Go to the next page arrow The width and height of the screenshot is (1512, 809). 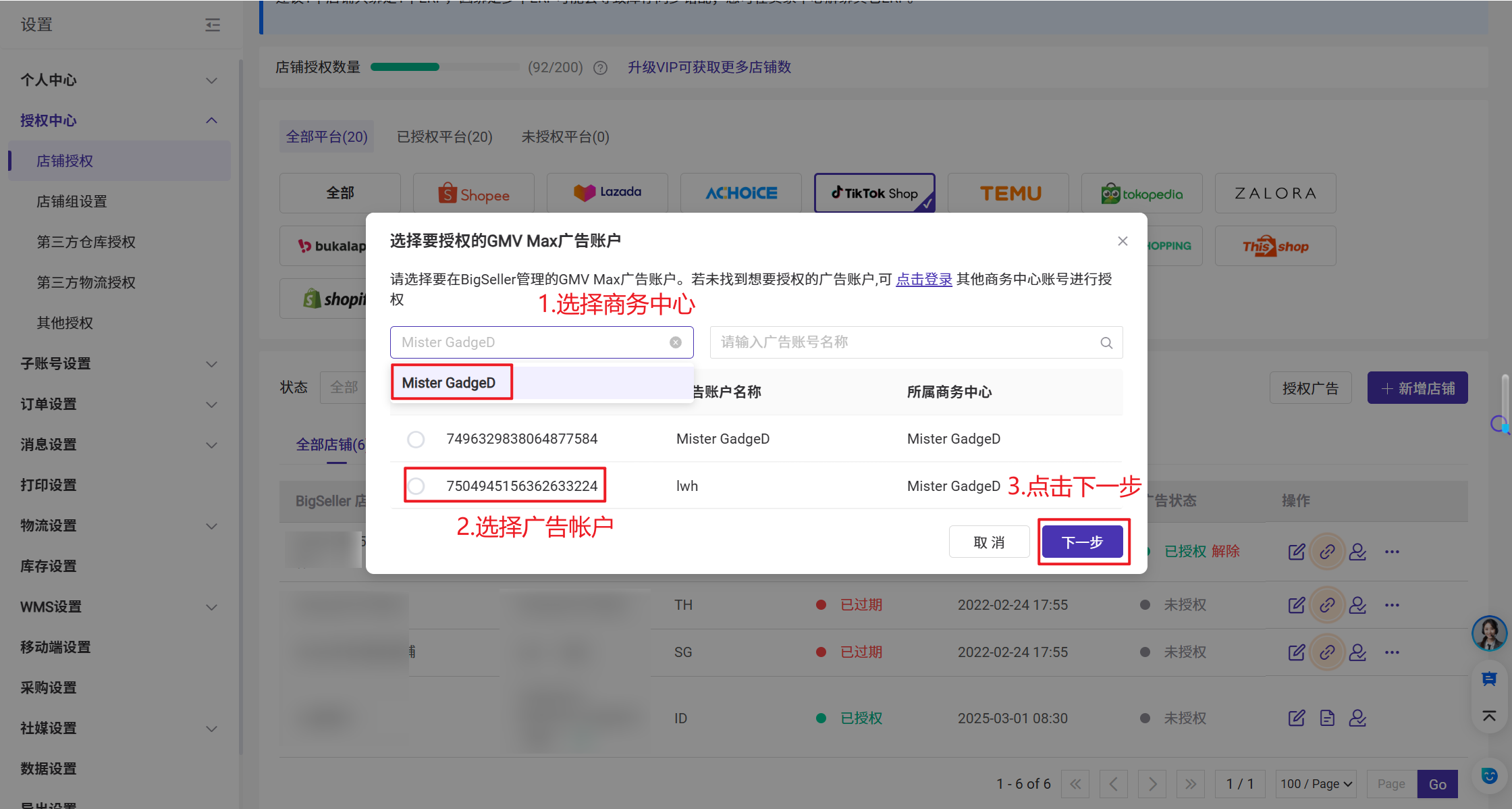[1152, 784]
